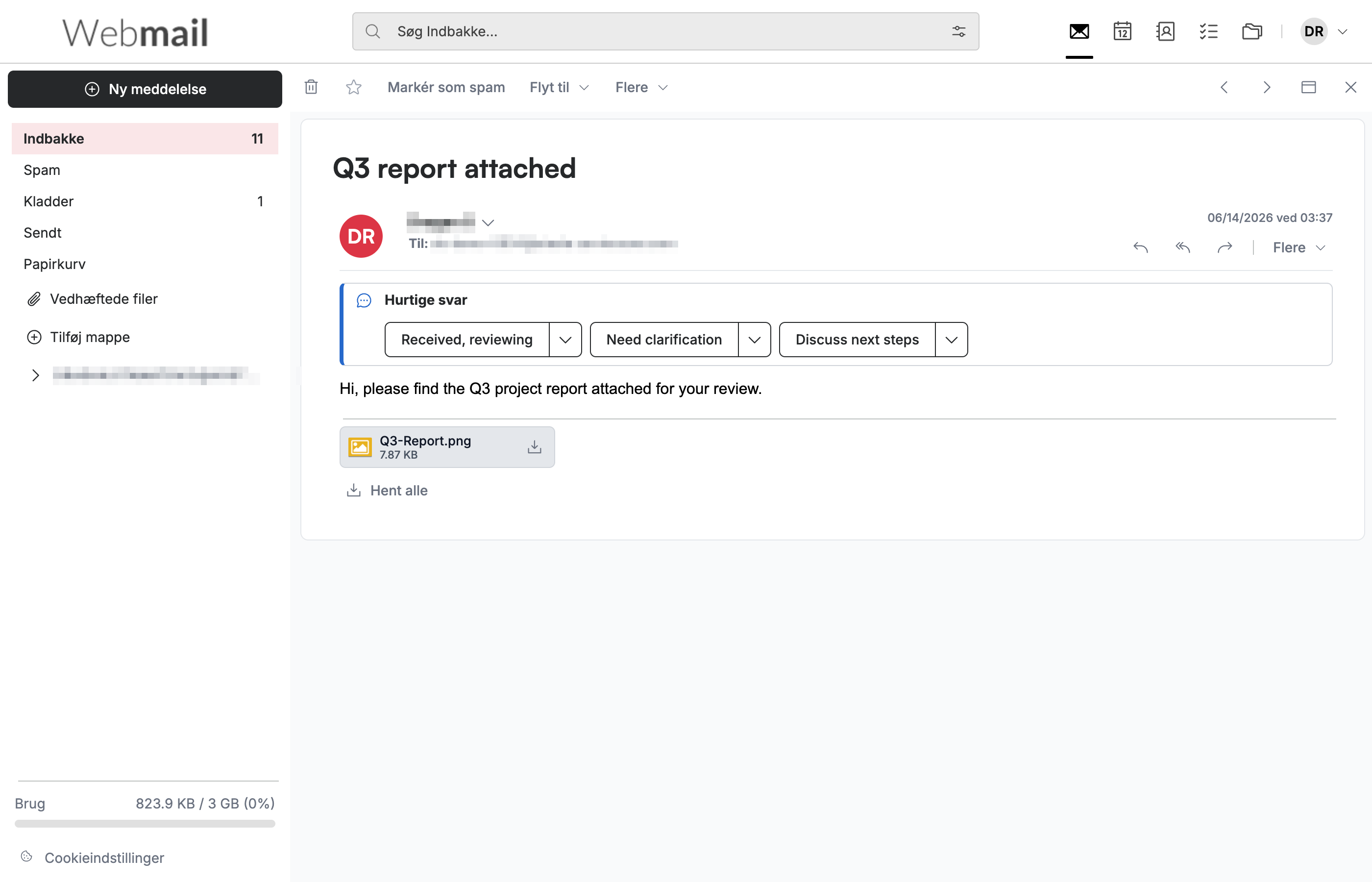Choose quick reply Received, reviewing
Viewport: 1372px width, 882px height.
click(x=466, y=340)
